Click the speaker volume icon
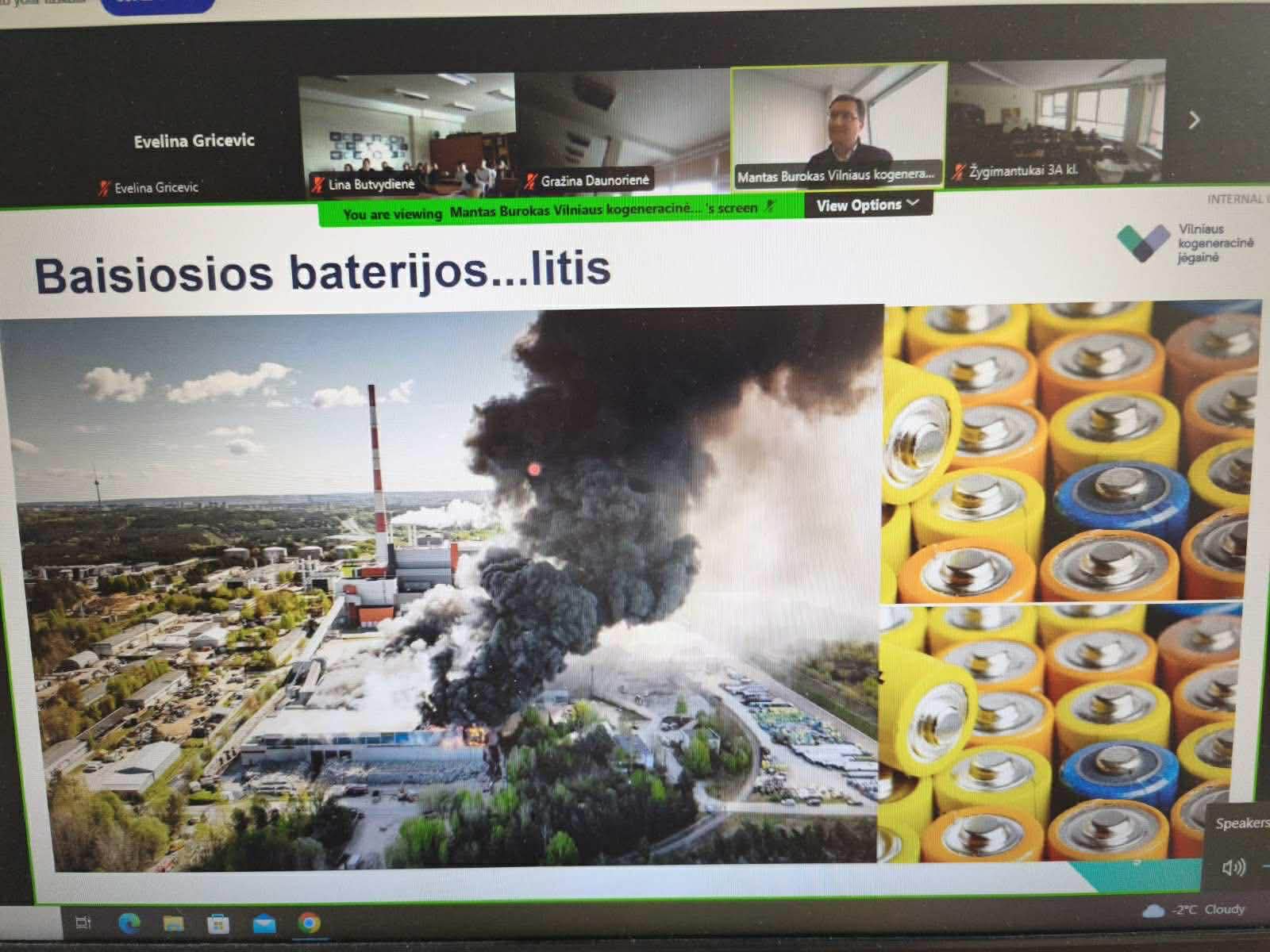The image size is (1270, 952). coord(1233,867)
